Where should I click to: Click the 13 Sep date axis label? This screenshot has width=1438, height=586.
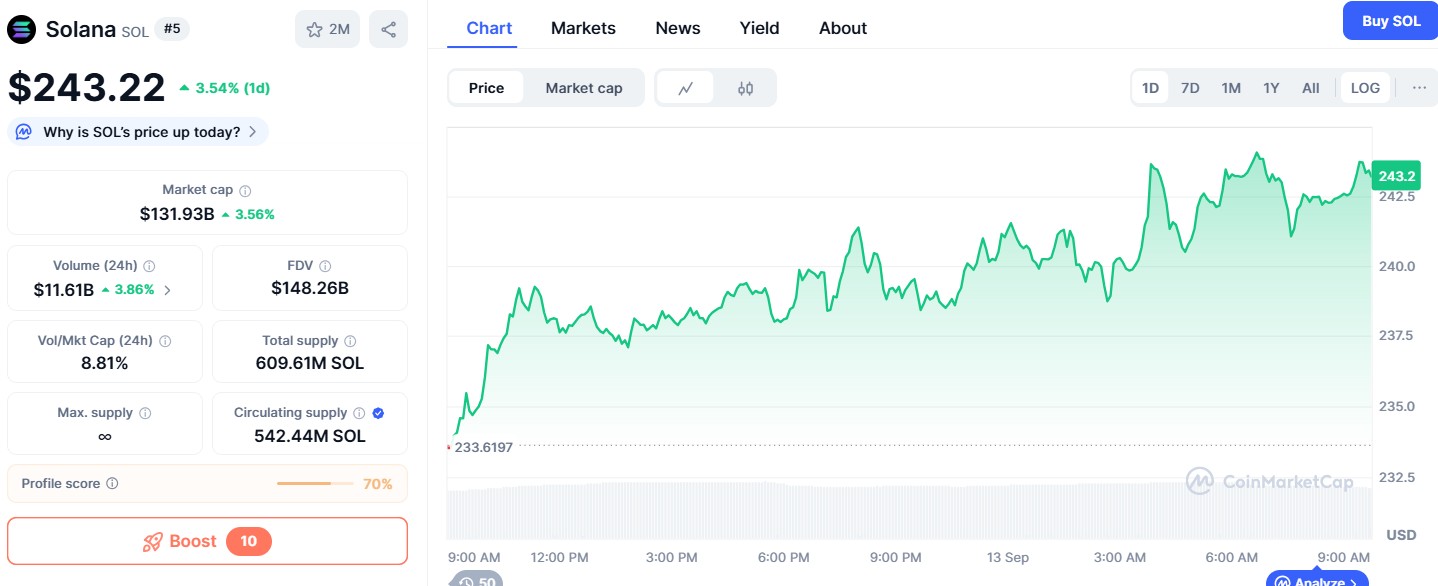click(1008, 557)
